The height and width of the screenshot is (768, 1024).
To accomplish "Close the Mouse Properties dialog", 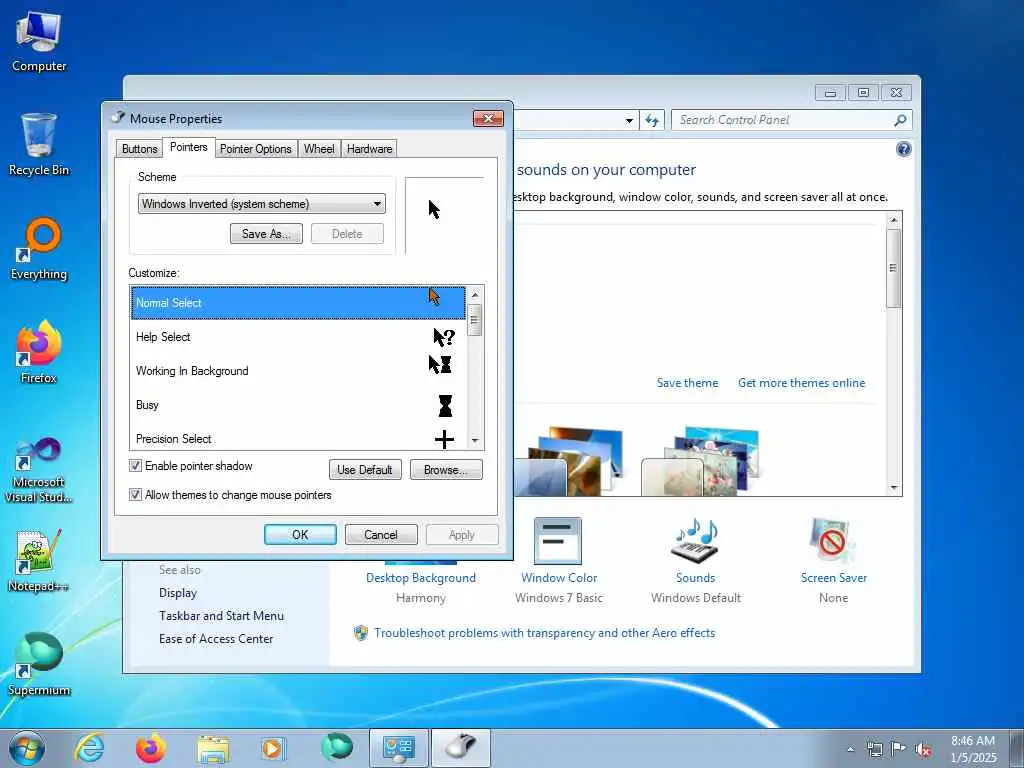I will [488, 119].
